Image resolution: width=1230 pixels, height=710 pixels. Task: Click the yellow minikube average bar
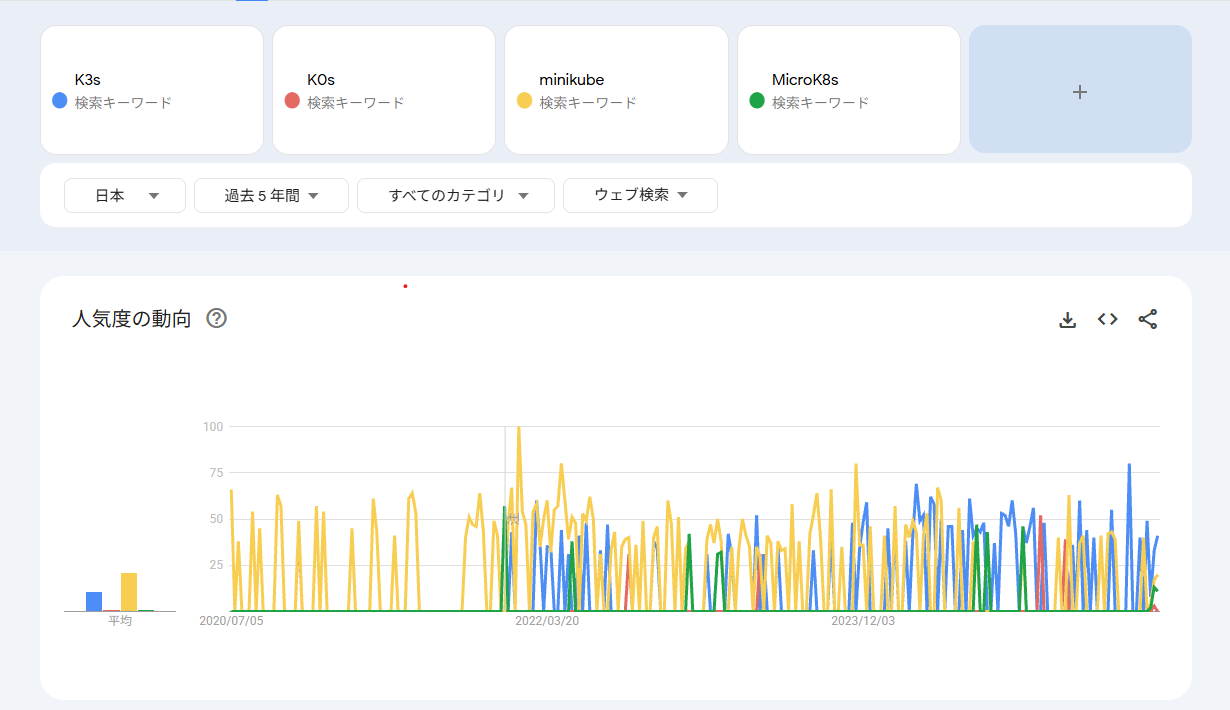click(x=129, y=592)
